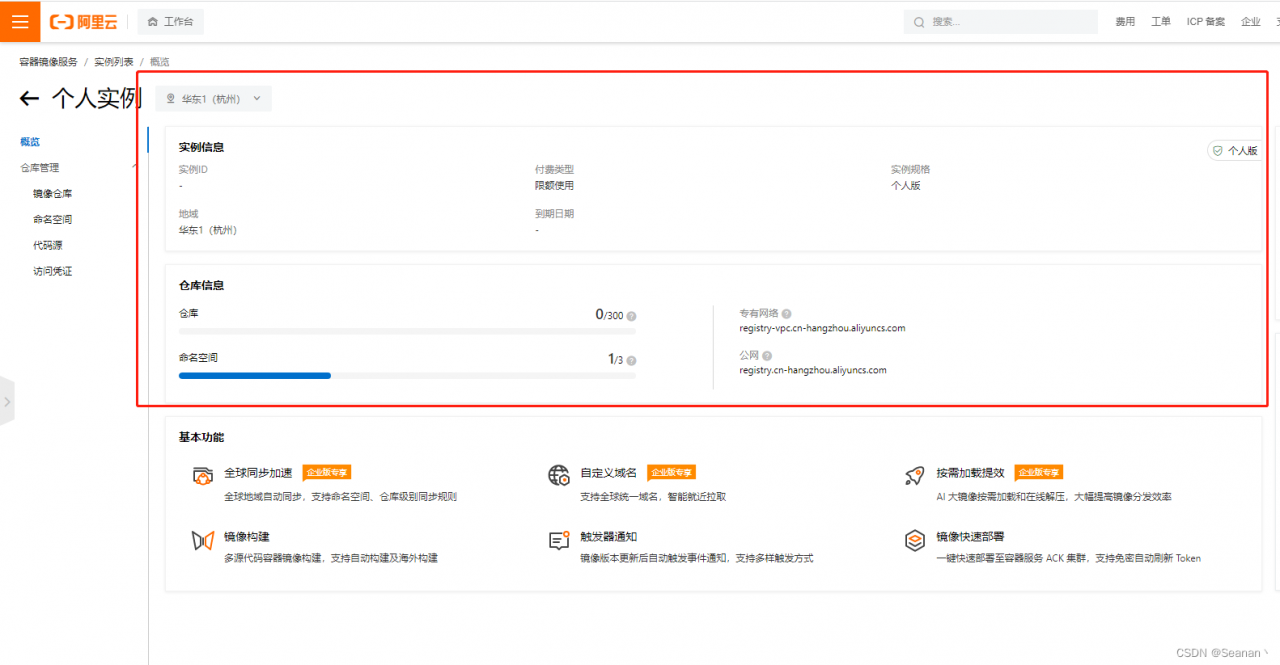Screen dimensions: 1280x665
Task: Open the 镜像快速部署 feature title
Action: point(970,537)
